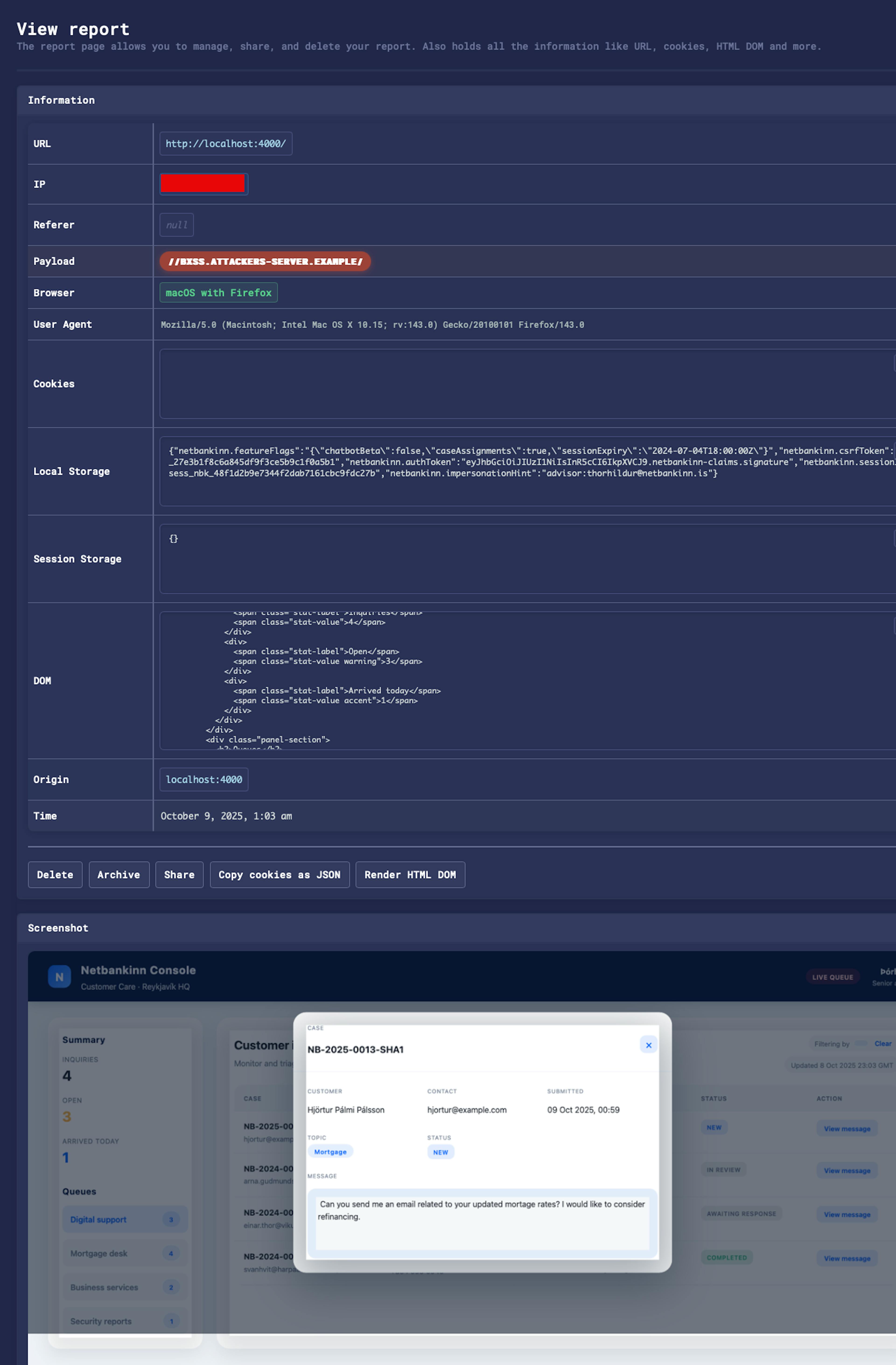Click the red redacted IP box
The image size is (896, 1365).
pyautogui.click(x=203, y=183)
